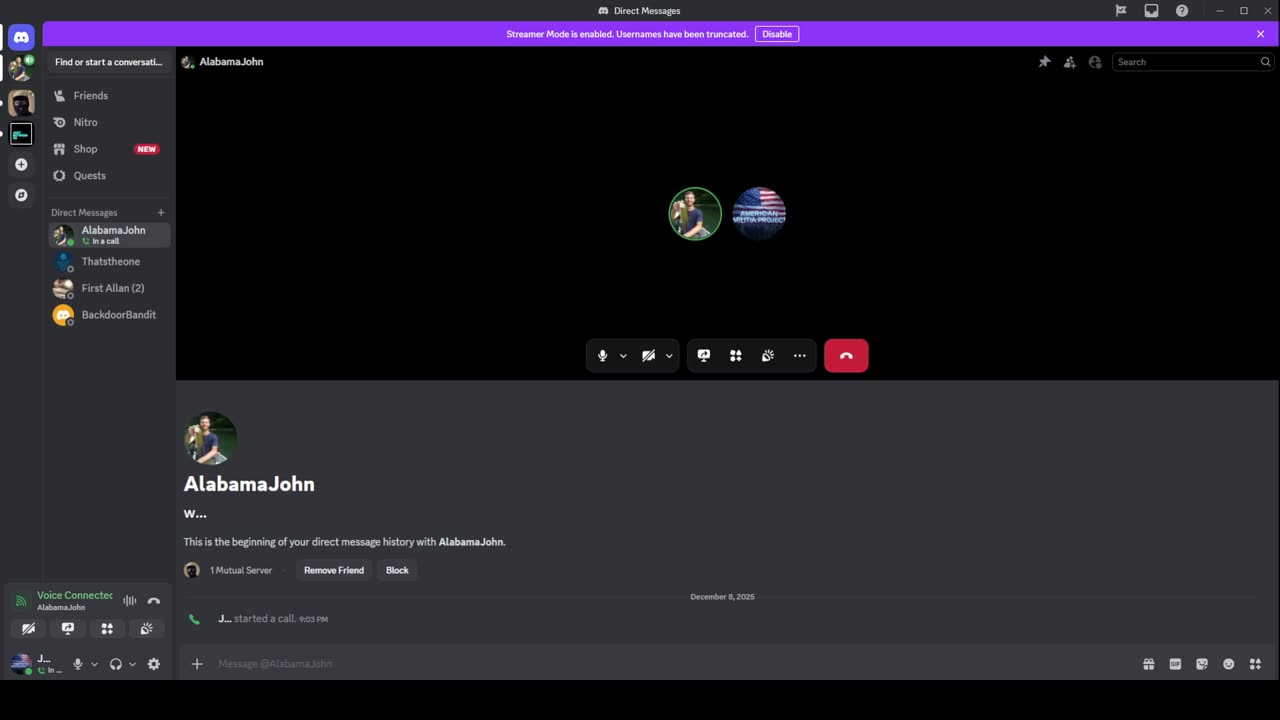Share your screen in call controls
1280x720 pixels.
tap(704, 356)
